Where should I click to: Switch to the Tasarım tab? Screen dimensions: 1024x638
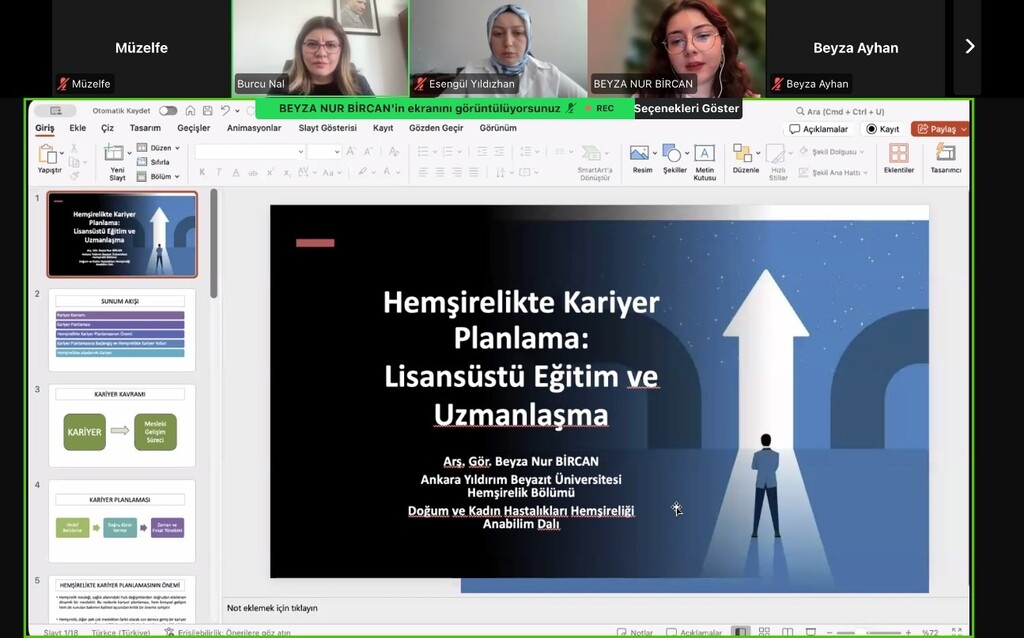point(145,128)
